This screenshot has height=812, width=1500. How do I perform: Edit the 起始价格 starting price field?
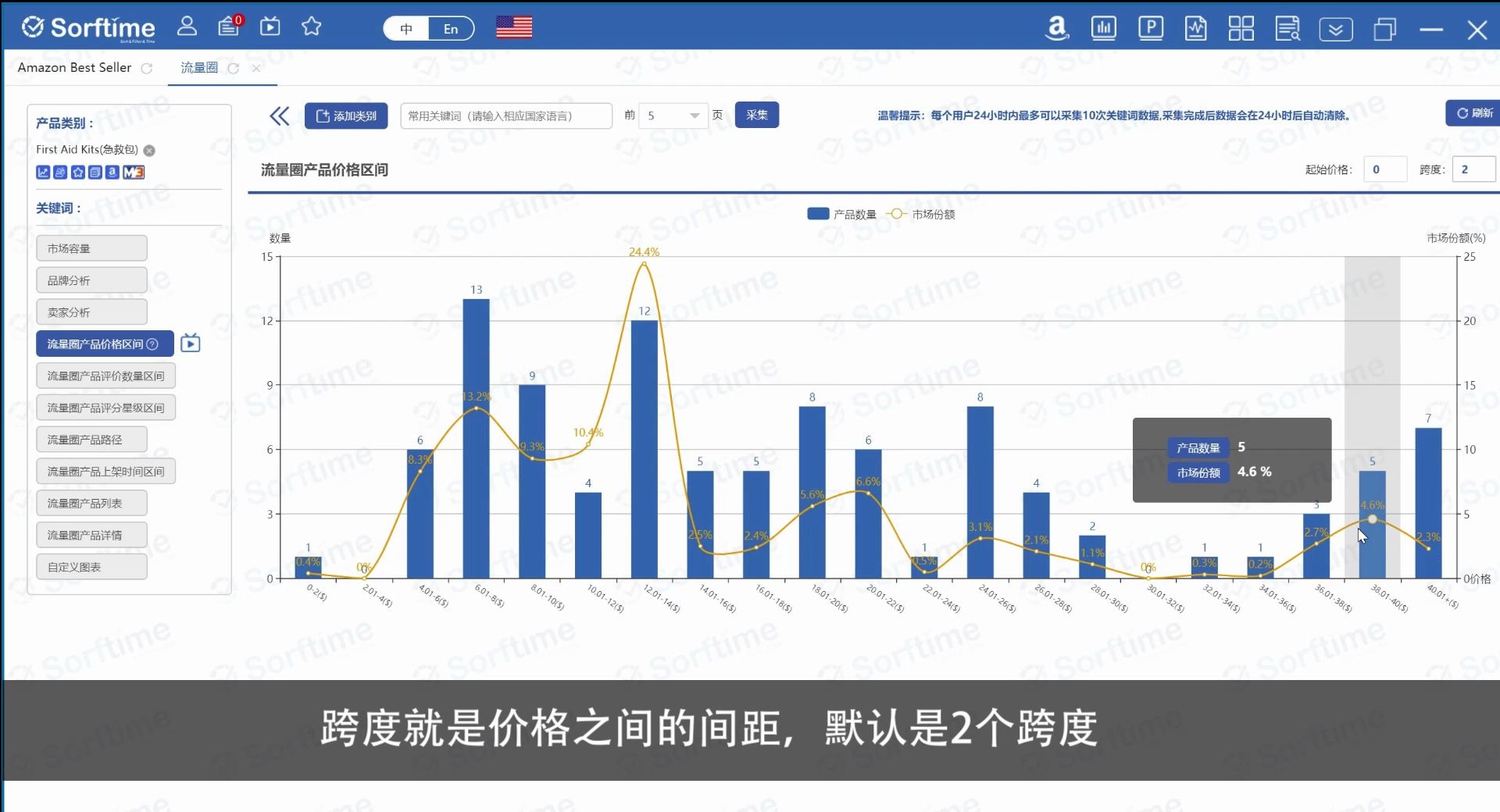point(1384,169)
